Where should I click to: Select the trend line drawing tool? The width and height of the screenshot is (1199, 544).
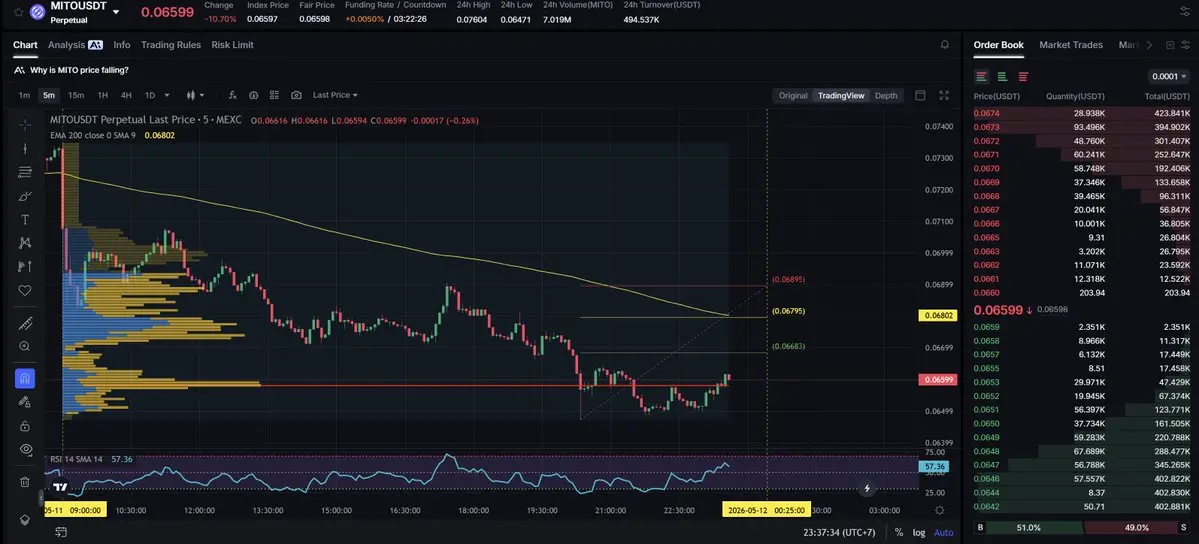[x=24, y=148]
